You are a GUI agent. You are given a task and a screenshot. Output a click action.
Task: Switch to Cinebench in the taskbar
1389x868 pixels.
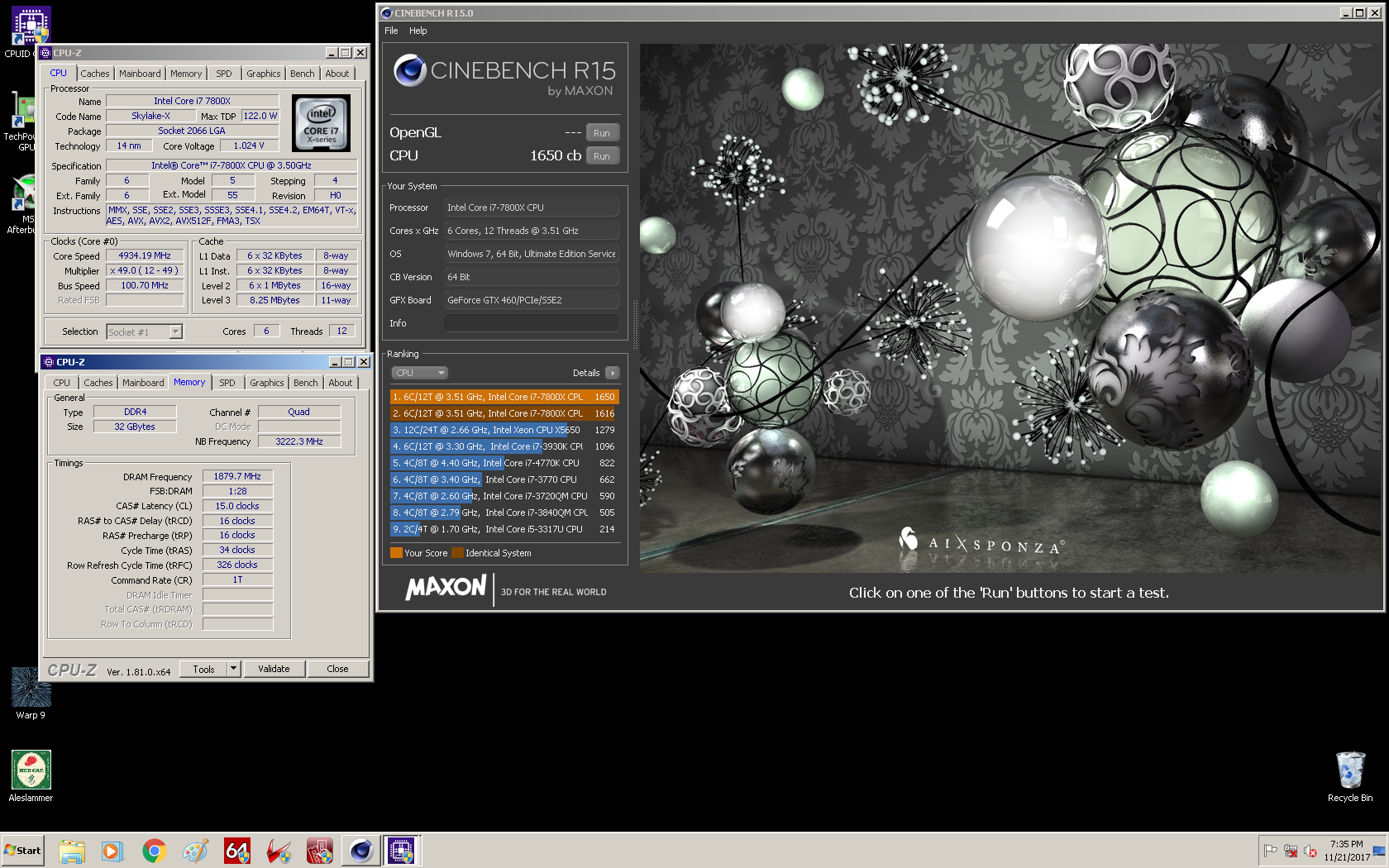pos(361,851)
